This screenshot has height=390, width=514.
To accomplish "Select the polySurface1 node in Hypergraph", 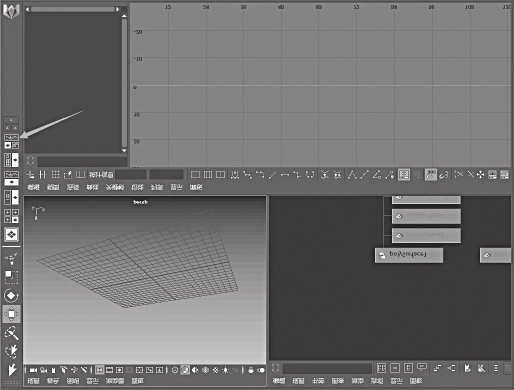I will (409, 255).
